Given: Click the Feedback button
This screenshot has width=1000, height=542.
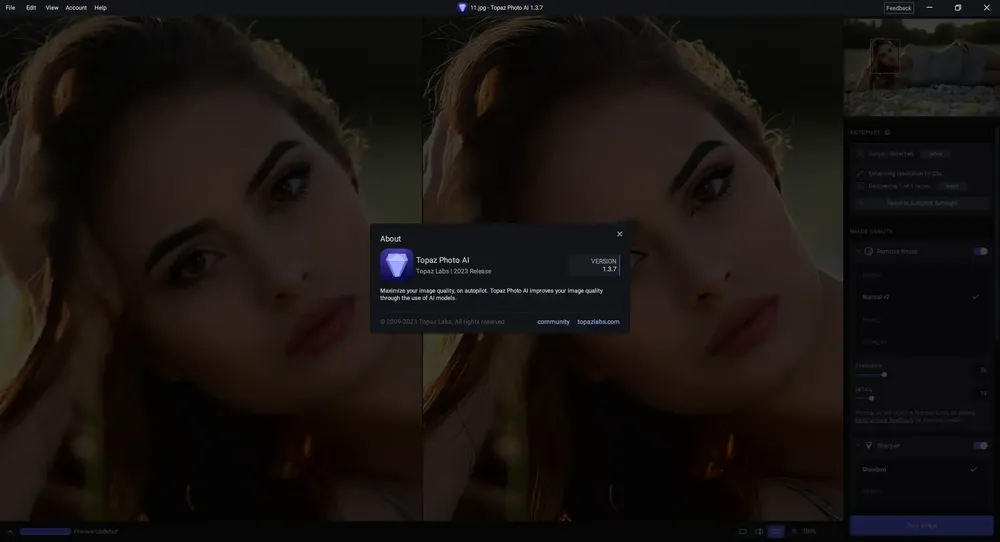Looking at the screenshot, I should click(898, 8).
